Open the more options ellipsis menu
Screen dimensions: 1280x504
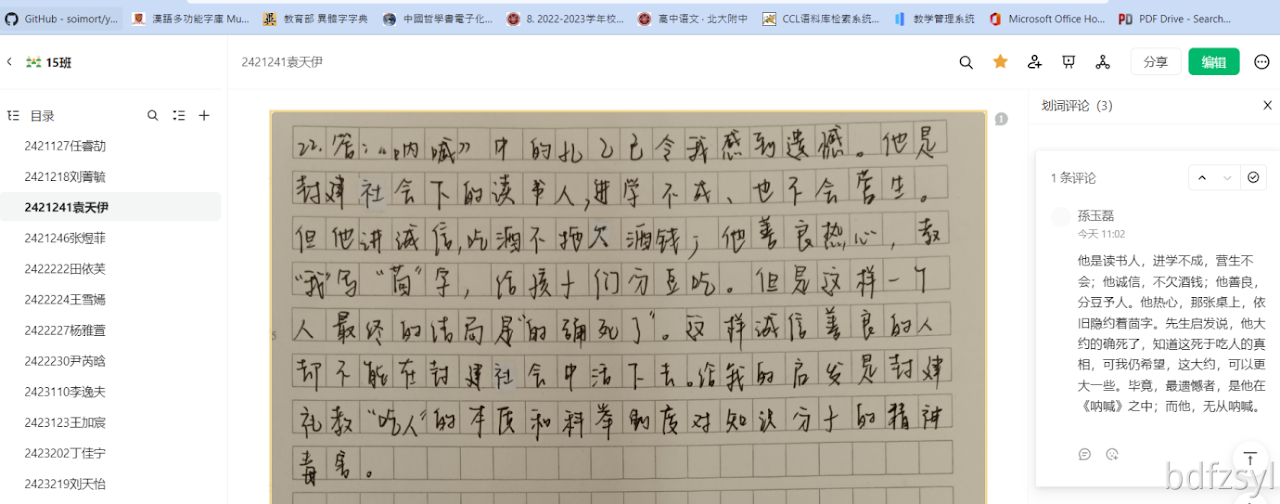[1261, 62]
